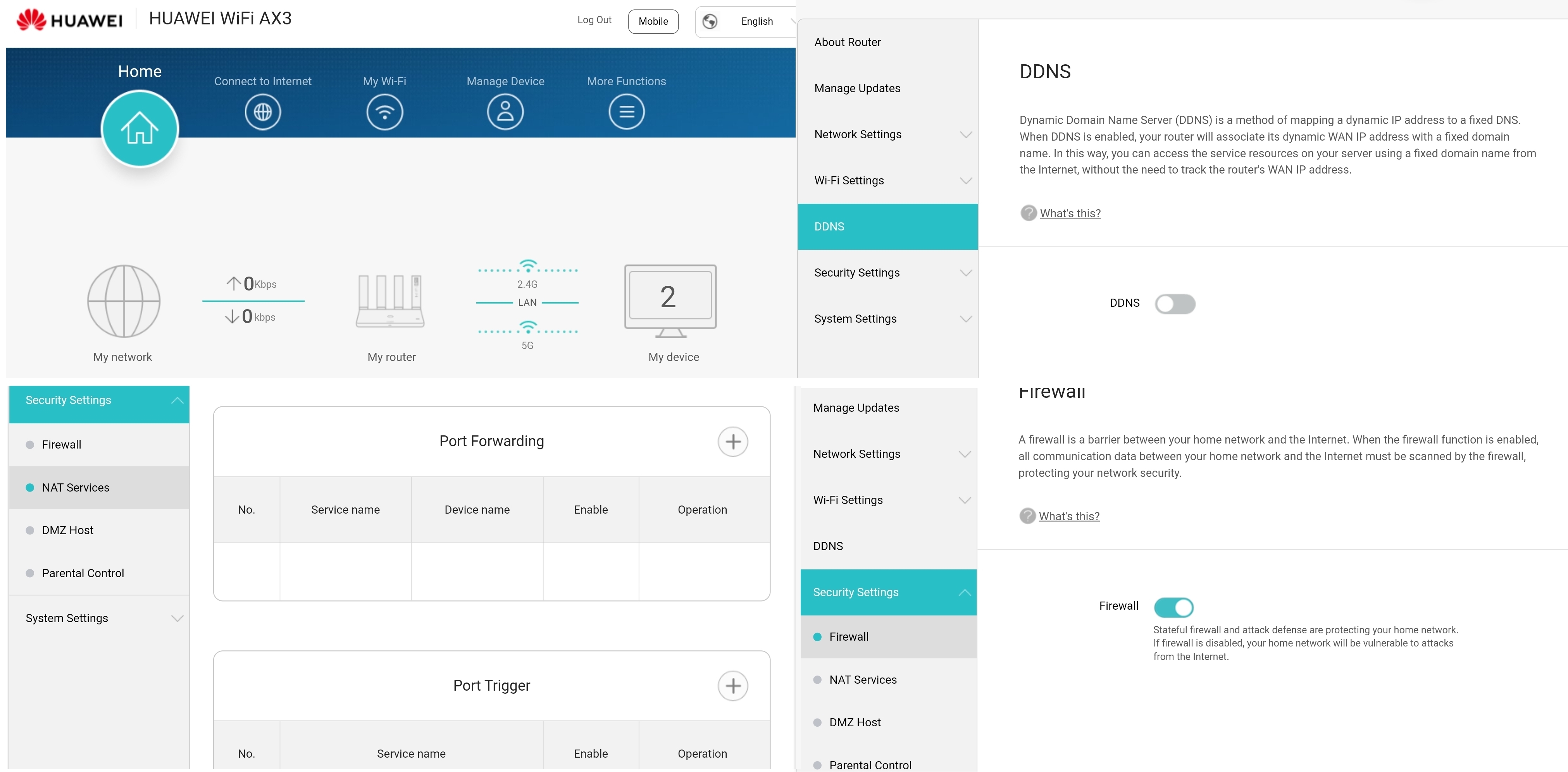Click the My device monitor icon
The image size is (1568, 772).
point(670,301)
